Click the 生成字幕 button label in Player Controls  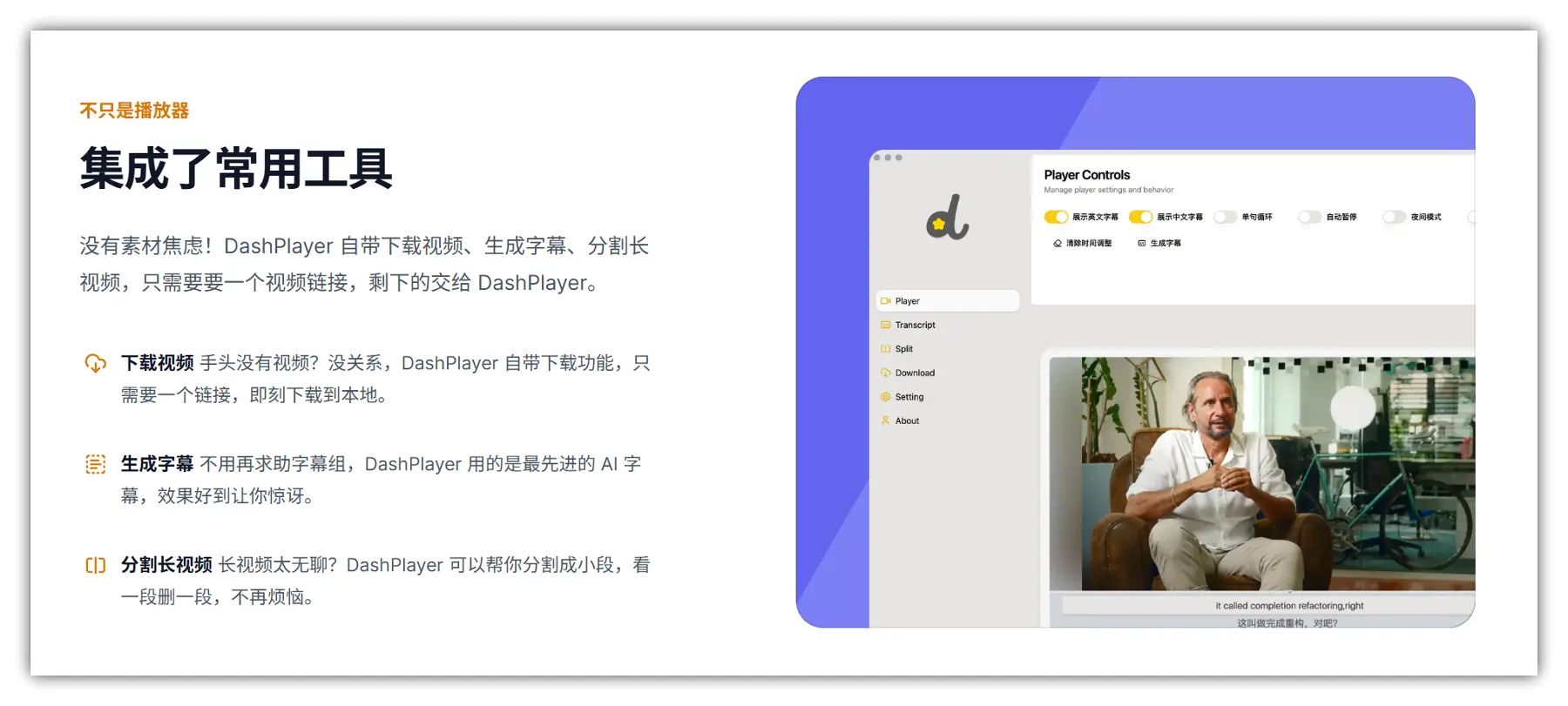(1166, 243)
